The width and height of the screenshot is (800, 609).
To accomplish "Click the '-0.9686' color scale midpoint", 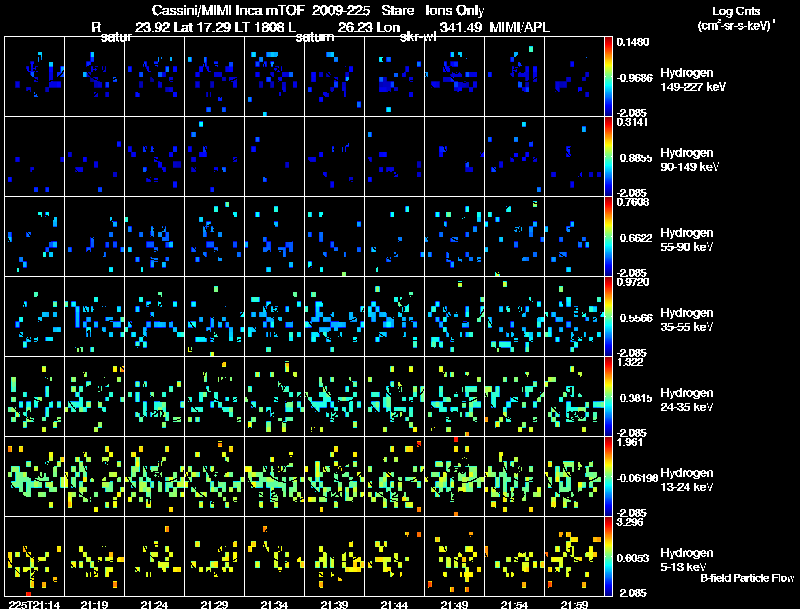I will pyautogui.click(x=635, y=78).
